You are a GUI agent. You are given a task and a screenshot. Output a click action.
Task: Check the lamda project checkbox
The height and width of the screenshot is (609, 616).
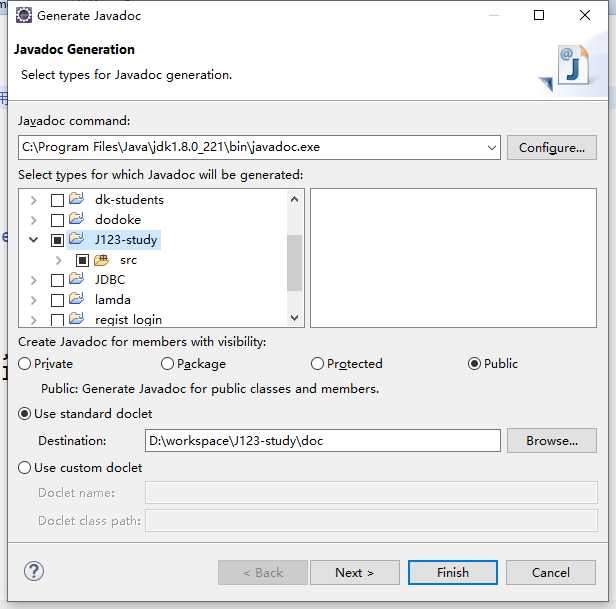[57, 301]
